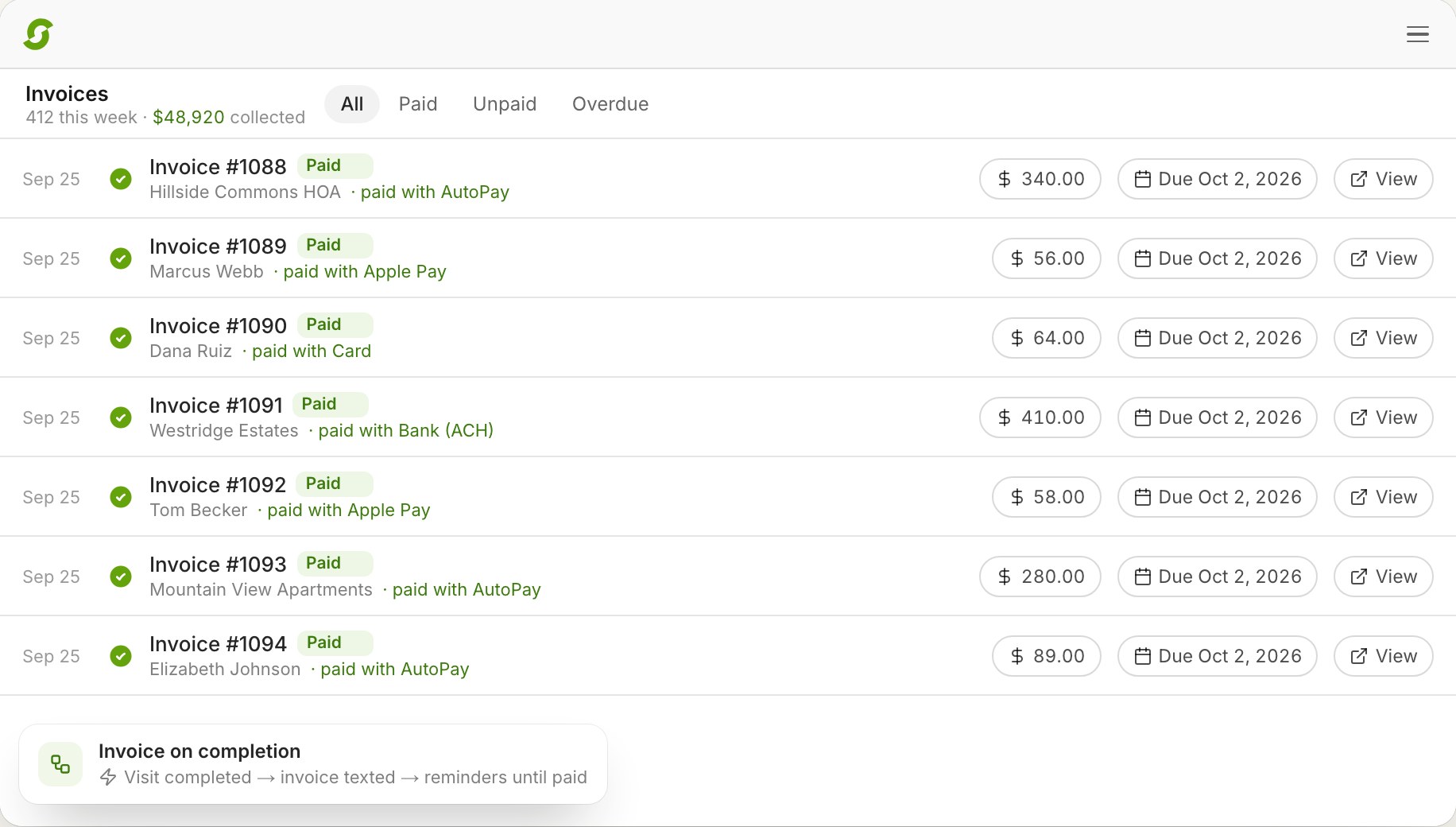The image size is (1456, 827).
Task: Click green checkmark icon for Invoice #1093
Action: [x=121, y=577]
